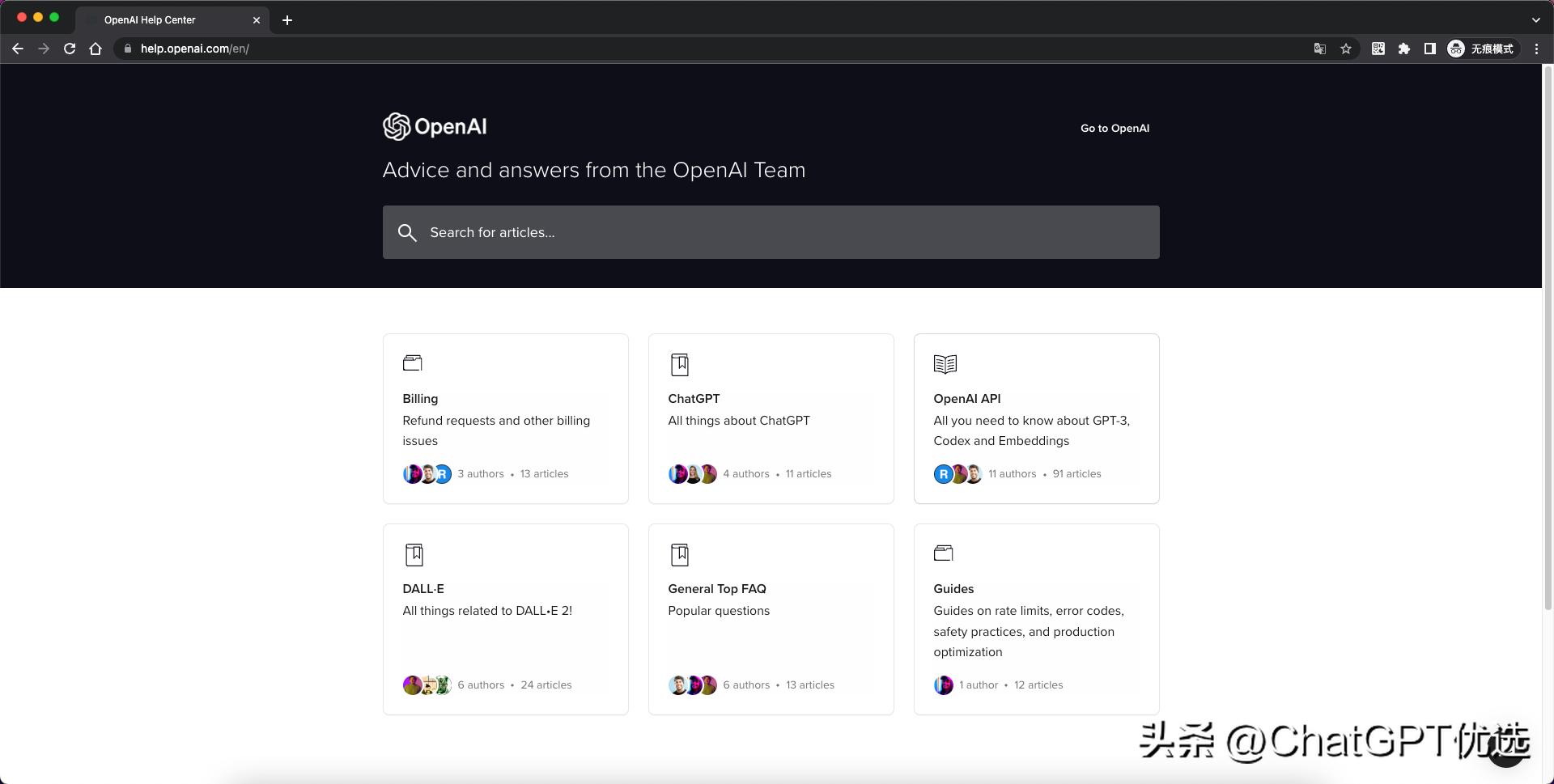Expand the tab search chevron
1554x784 pixels.
click(x=1535, y=19)
